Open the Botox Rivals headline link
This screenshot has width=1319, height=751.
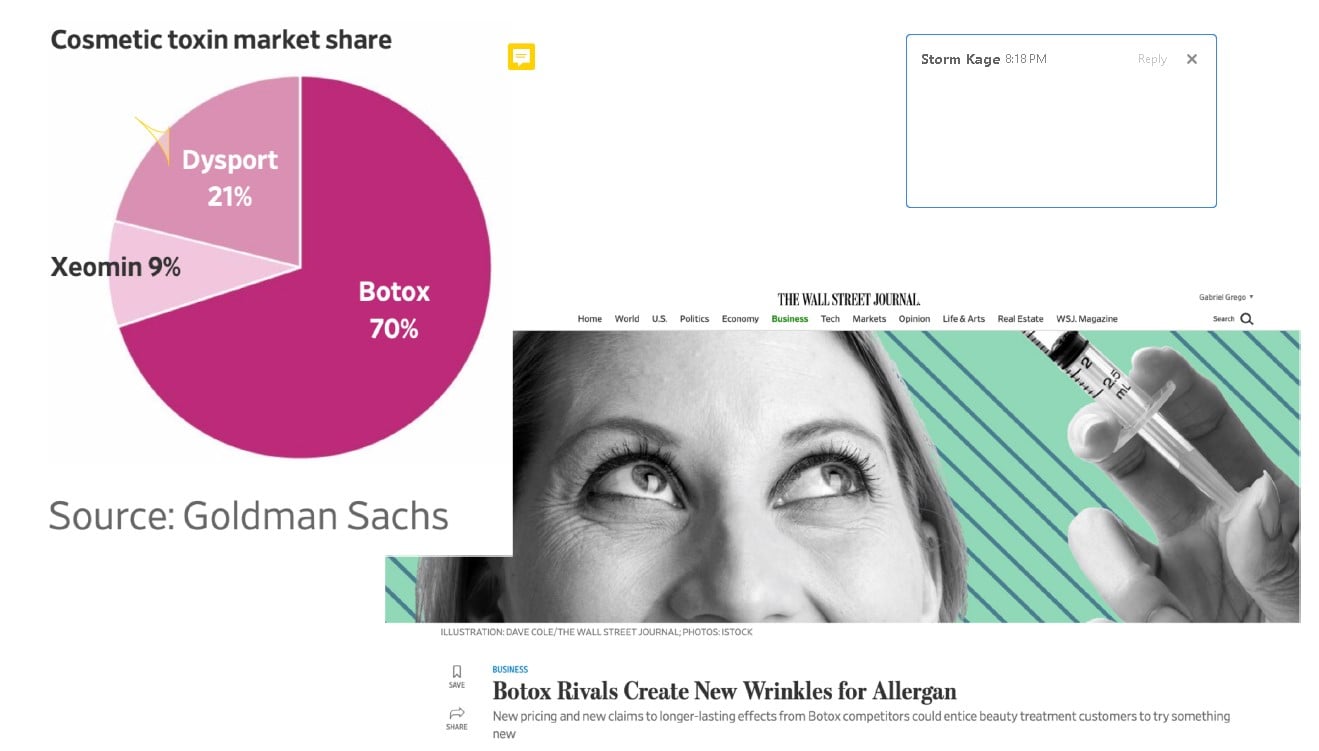724,691
